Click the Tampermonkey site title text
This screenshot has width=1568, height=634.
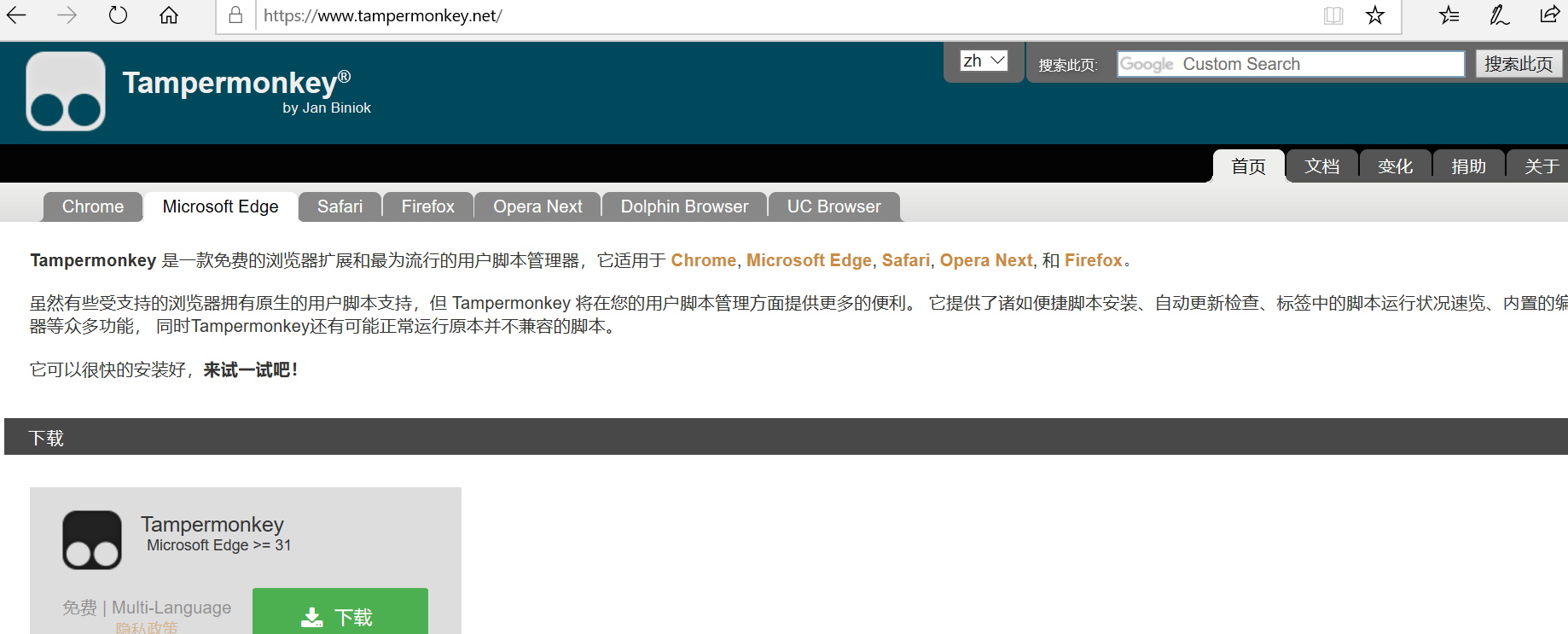(x=237, y=83)
